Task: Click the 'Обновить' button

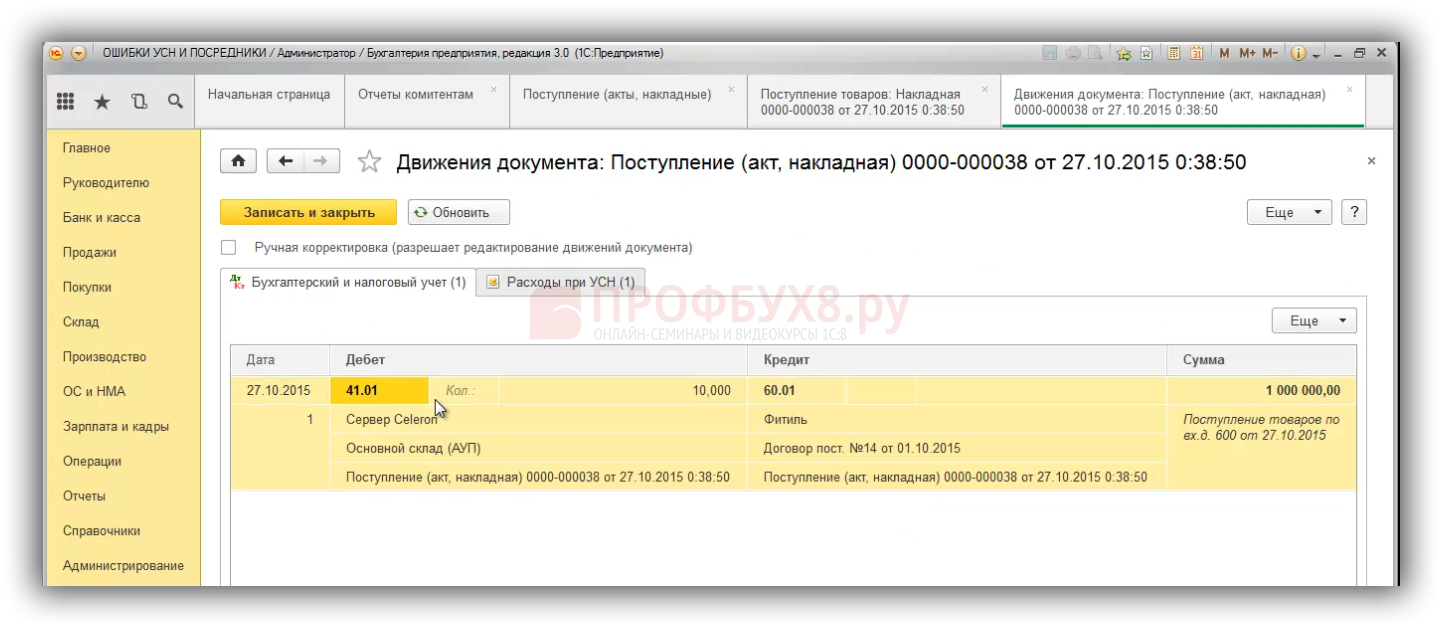Action: (x=459, y=212)
